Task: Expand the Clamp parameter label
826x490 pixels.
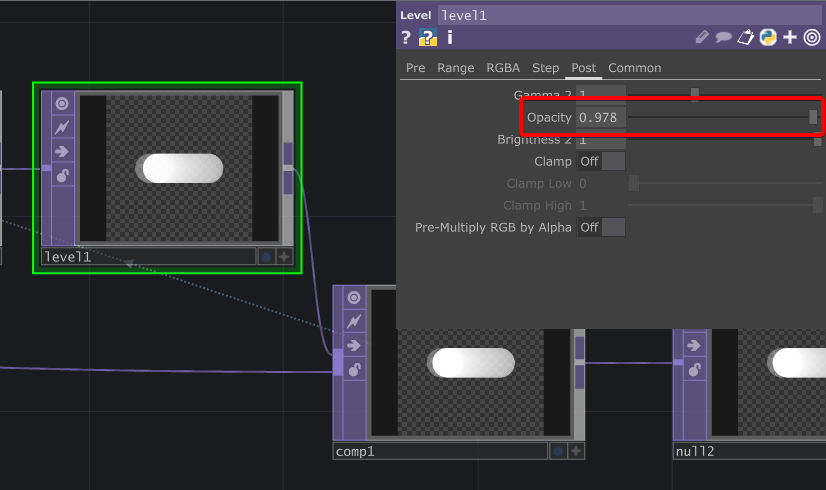Action: point(553,161)
